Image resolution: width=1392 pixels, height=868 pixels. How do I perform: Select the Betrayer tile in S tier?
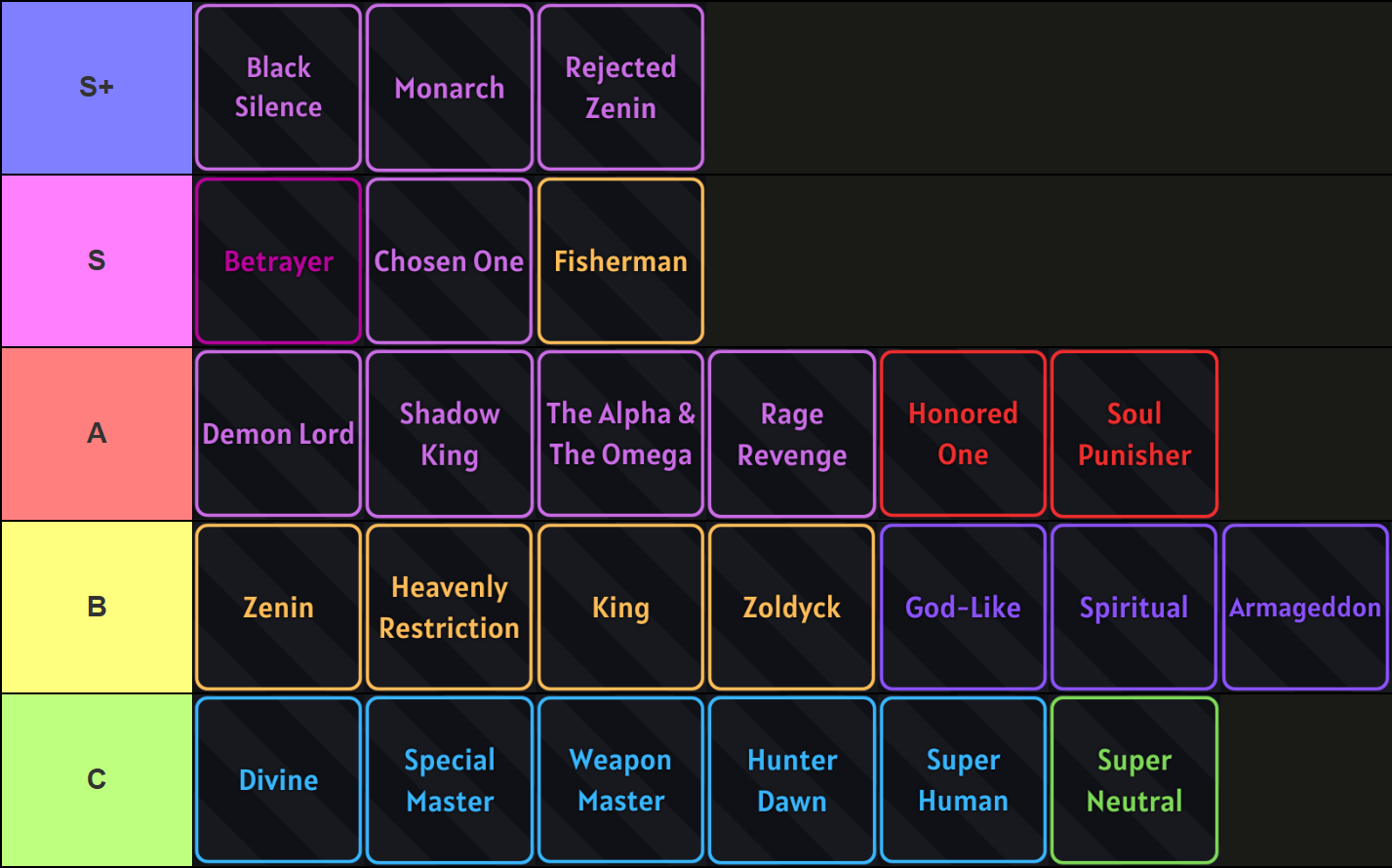point(278,260)
